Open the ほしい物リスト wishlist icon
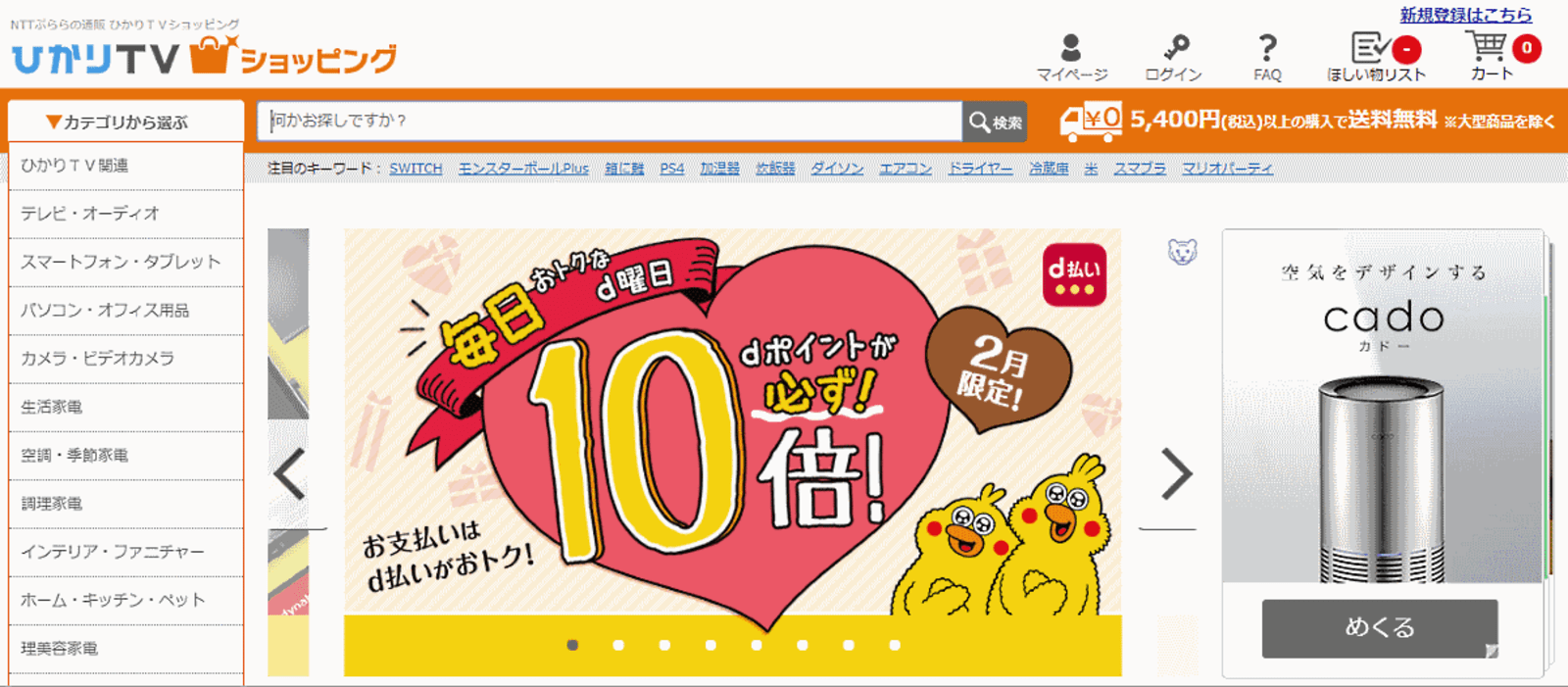 [1370, 47]
